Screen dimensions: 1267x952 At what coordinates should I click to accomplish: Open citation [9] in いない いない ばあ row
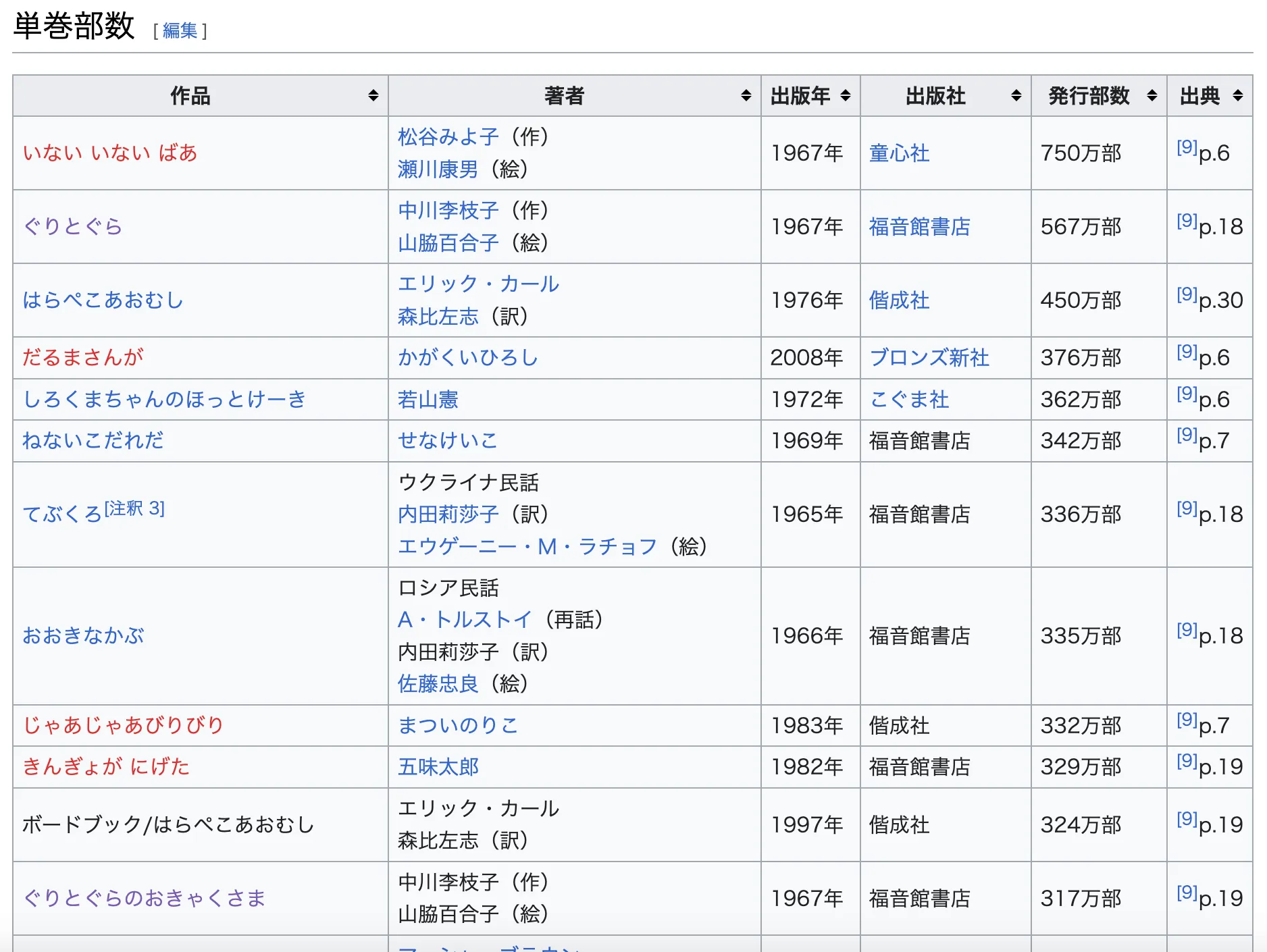(x=1186, y=147)
